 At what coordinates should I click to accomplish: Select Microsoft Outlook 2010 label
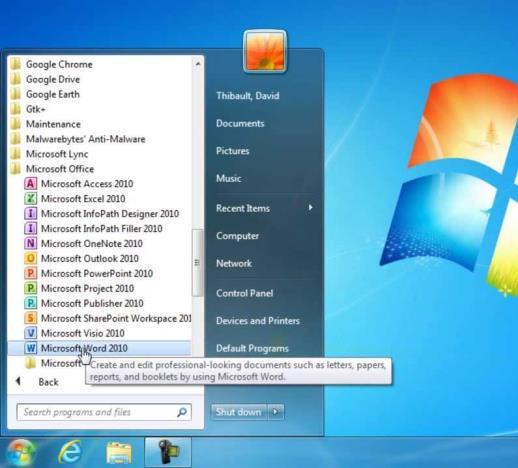click(x=90, y=258)
